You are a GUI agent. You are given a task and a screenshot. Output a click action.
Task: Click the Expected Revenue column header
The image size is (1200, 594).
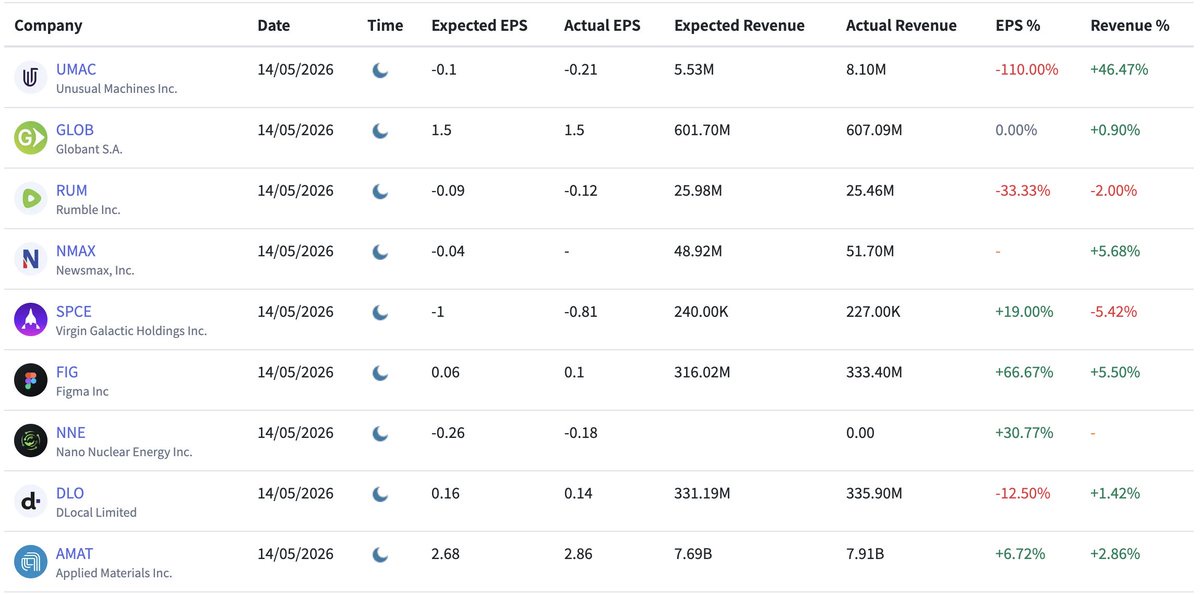click(x=740, y=26)
